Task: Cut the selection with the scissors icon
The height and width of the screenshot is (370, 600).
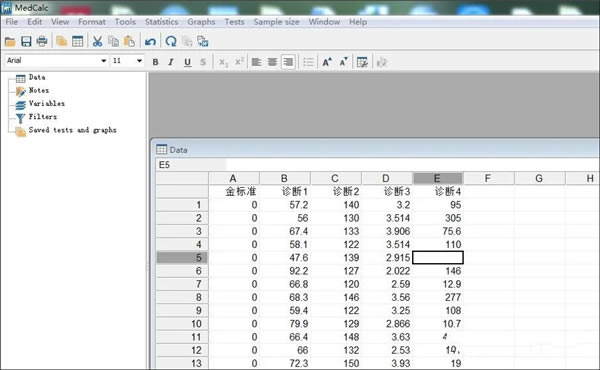Action: click(x=97, y=41)
